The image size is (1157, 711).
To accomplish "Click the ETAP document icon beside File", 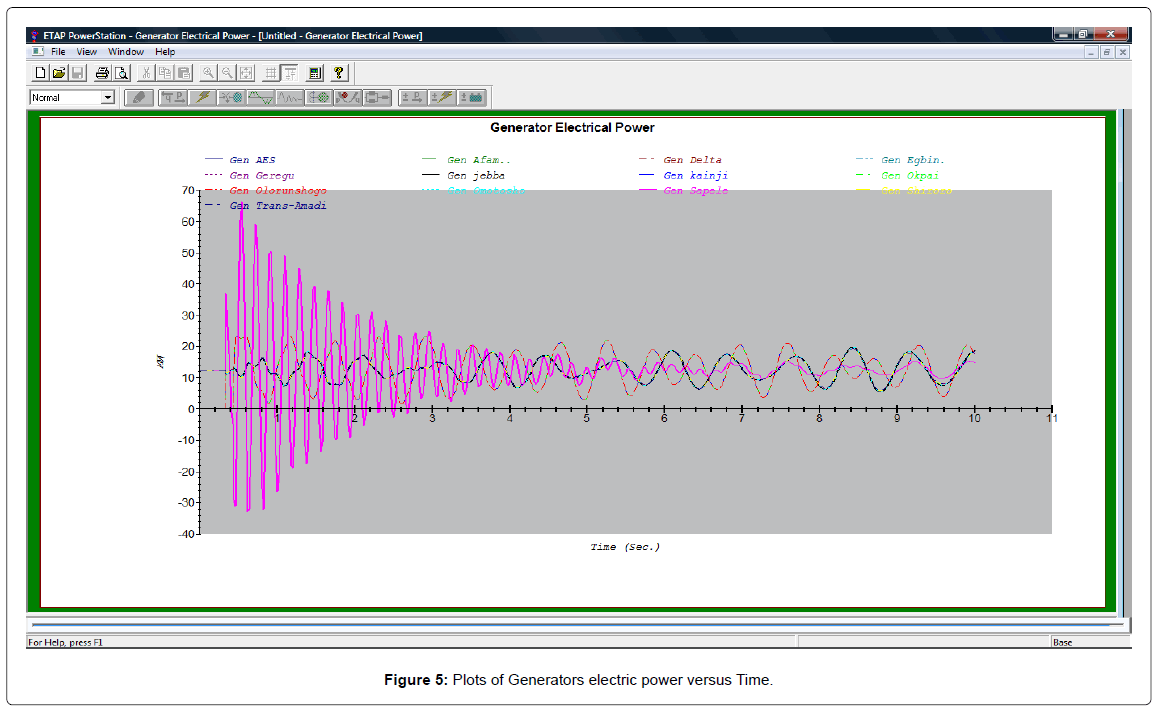I will [38, 52].
